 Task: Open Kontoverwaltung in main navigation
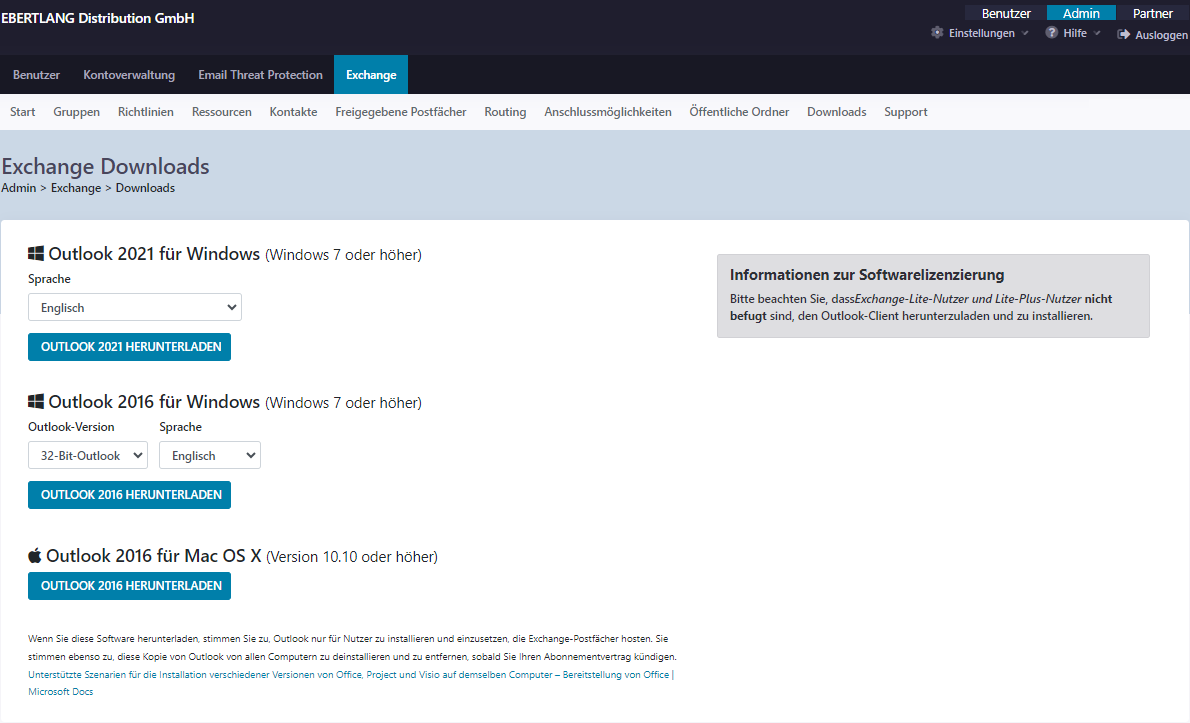(129, 74)
